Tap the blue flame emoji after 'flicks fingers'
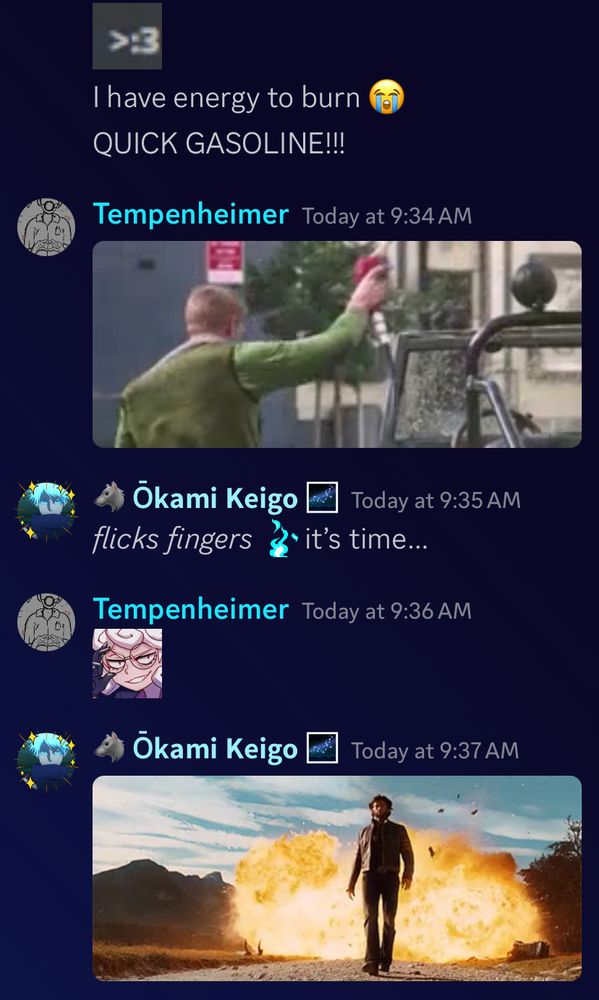The height and width of the screenshot is (1000, 599). (282, 539)
